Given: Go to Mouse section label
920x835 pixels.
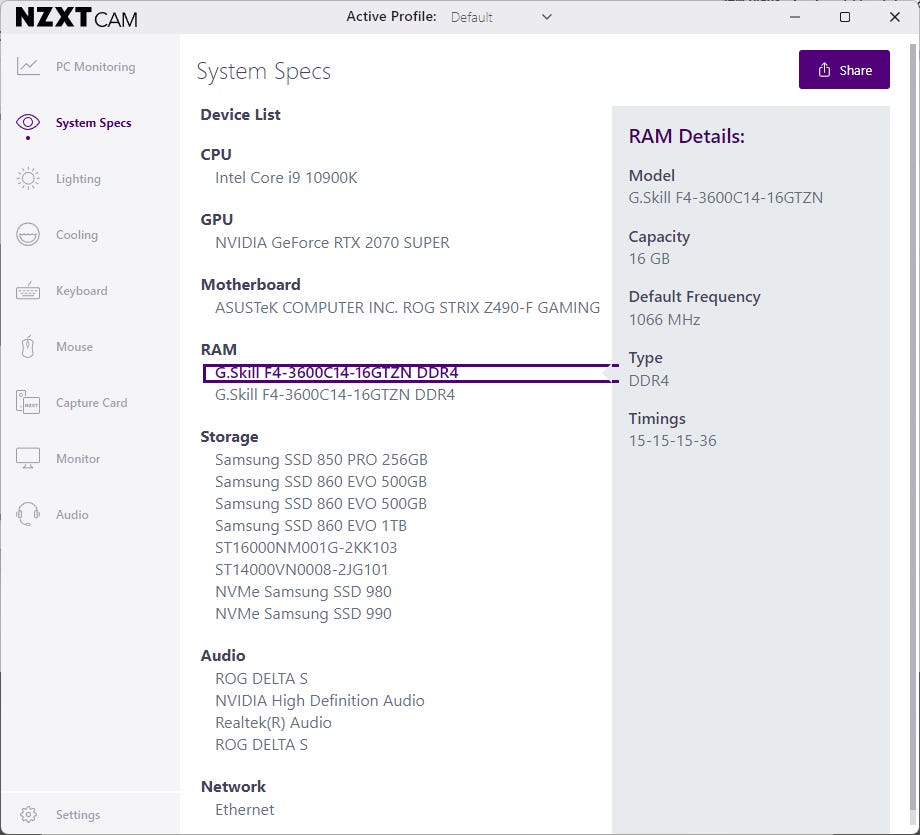Looking at the screenshot, I should (75, 347).
